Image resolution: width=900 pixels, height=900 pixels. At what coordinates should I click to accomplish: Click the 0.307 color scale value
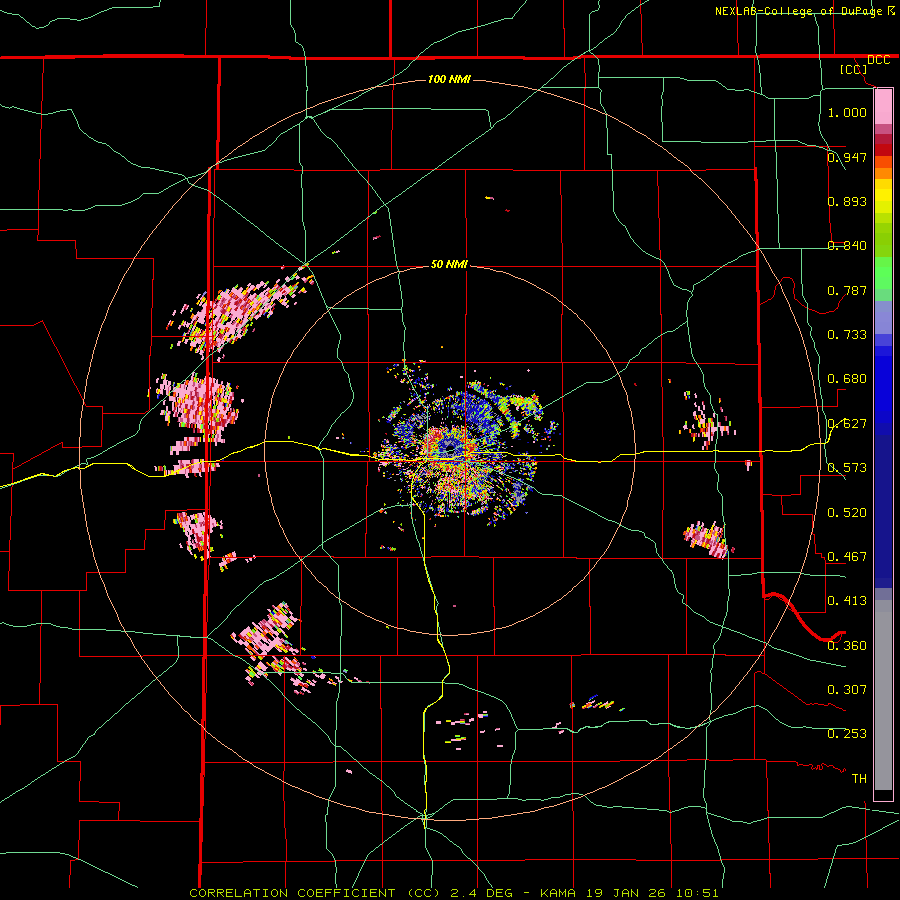[847, 690]
